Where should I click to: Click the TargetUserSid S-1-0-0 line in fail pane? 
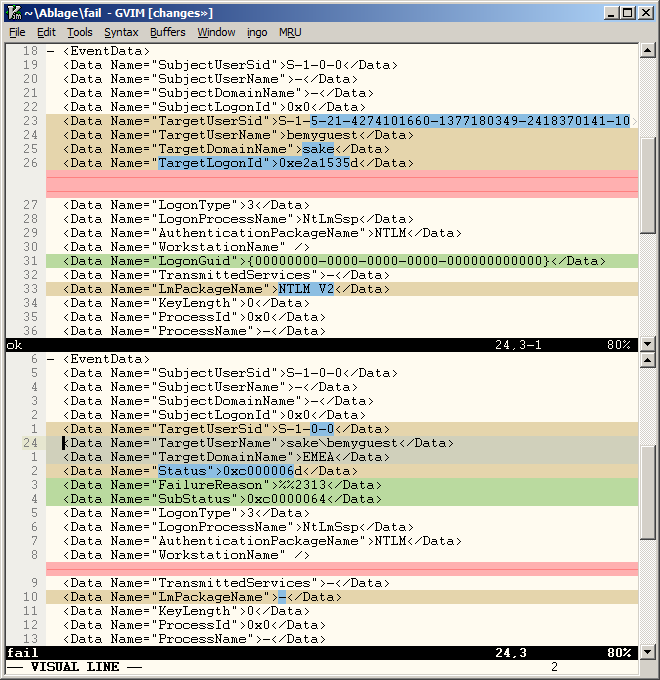click(342, 429)
